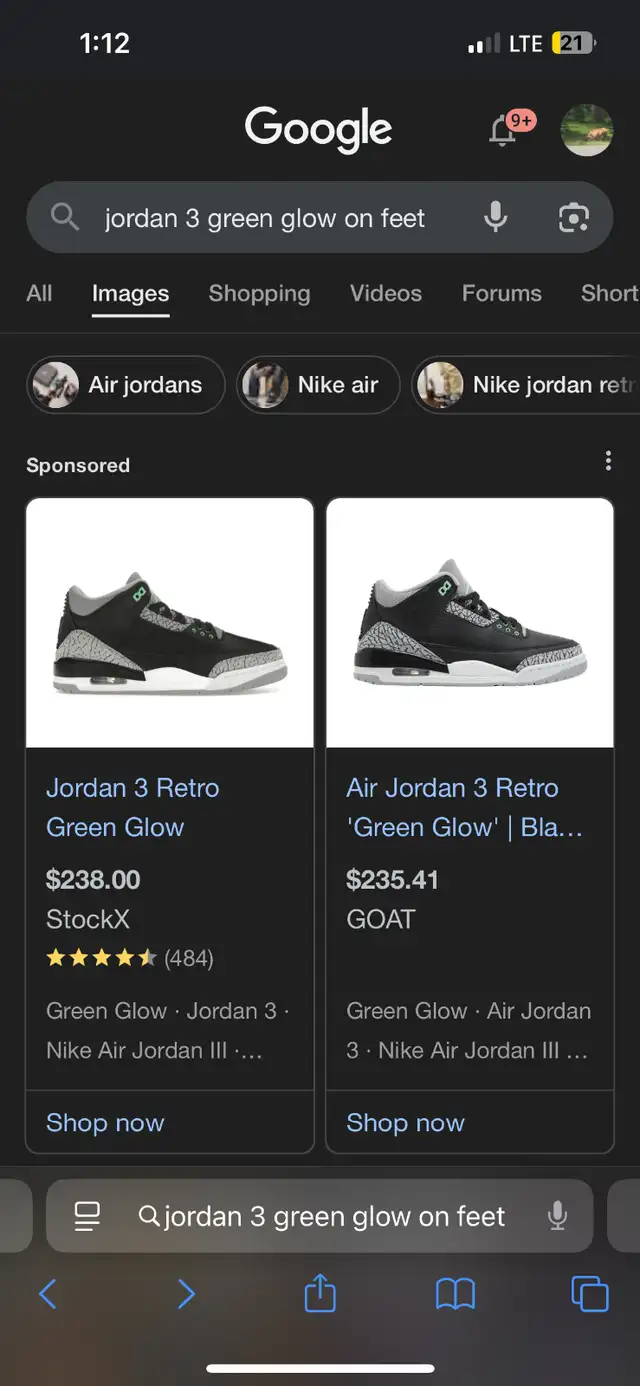Start voice search with the microphone icon
640x1386 pixels.
coord(496,217)
